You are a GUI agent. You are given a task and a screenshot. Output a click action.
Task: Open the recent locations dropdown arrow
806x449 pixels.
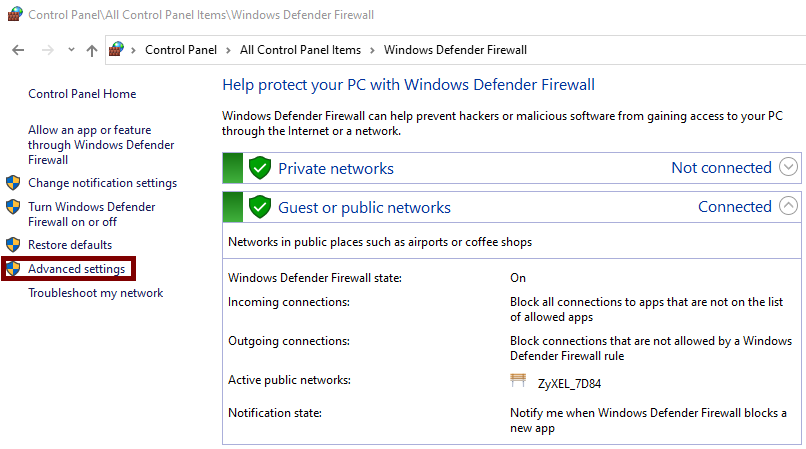click(x=71, y=50)
